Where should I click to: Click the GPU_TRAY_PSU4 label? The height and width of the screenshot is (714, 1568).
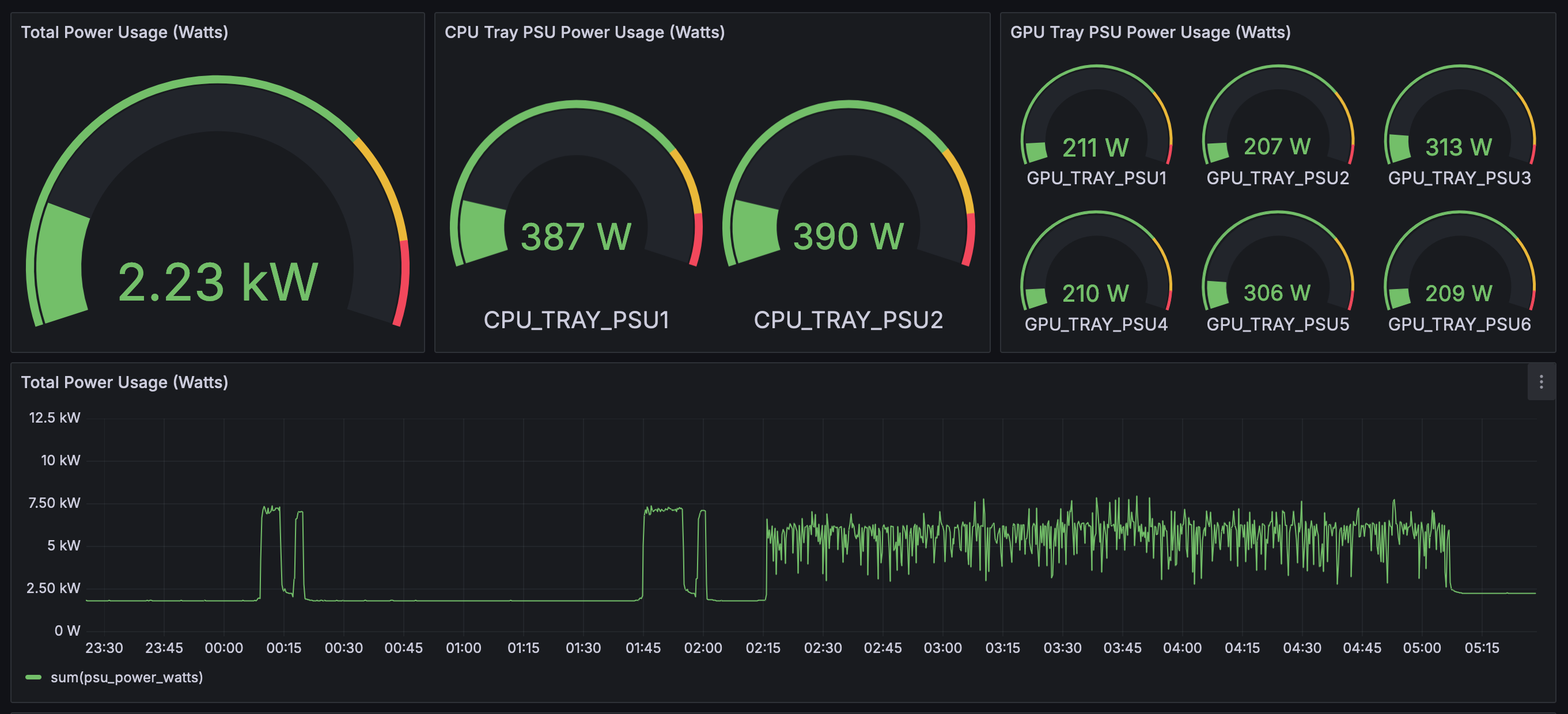coord(1096,324)
